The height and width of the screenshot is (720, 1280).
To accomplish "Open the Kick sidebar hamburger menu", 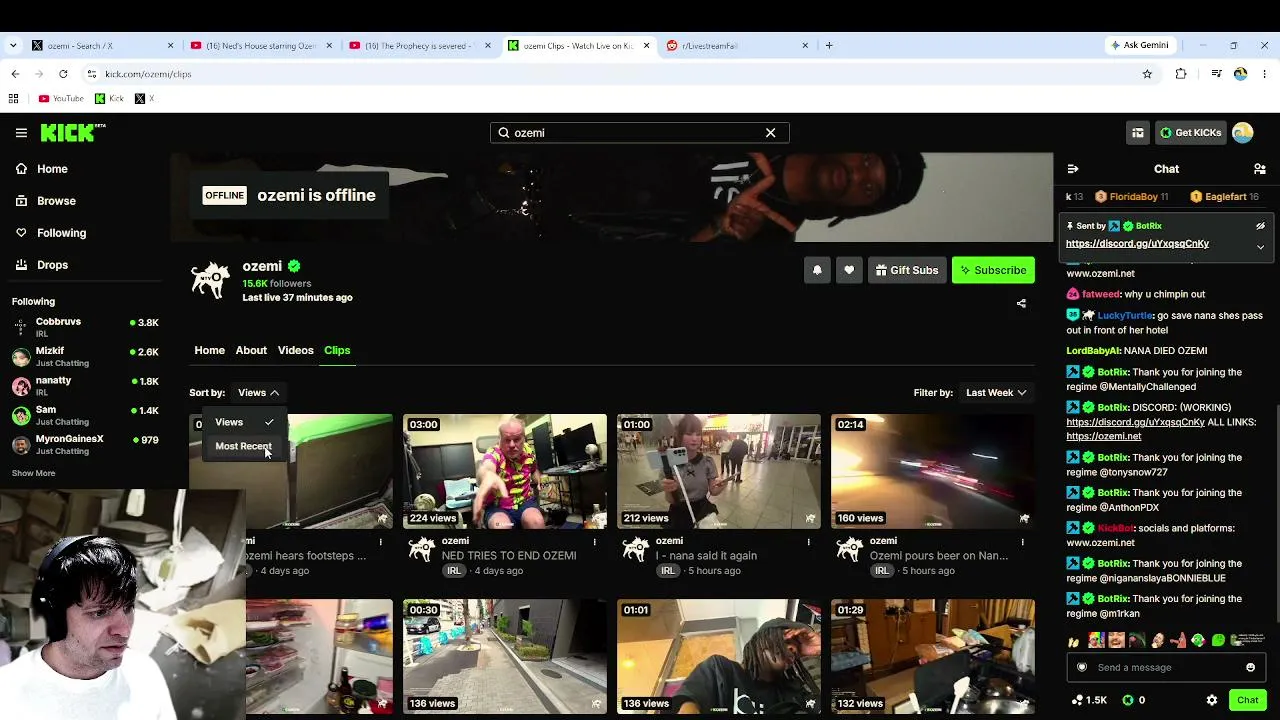I will [x=21, y=132].
